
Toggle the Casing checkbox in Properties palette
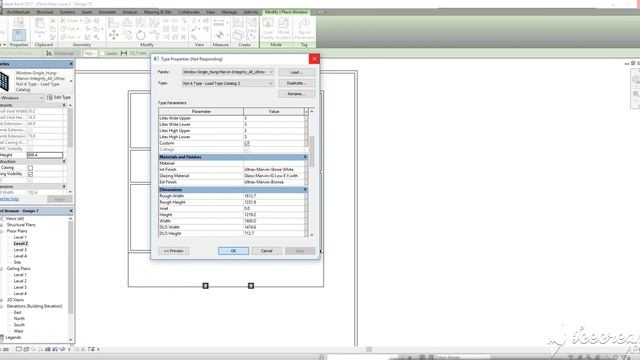click(x=30, y=168)
